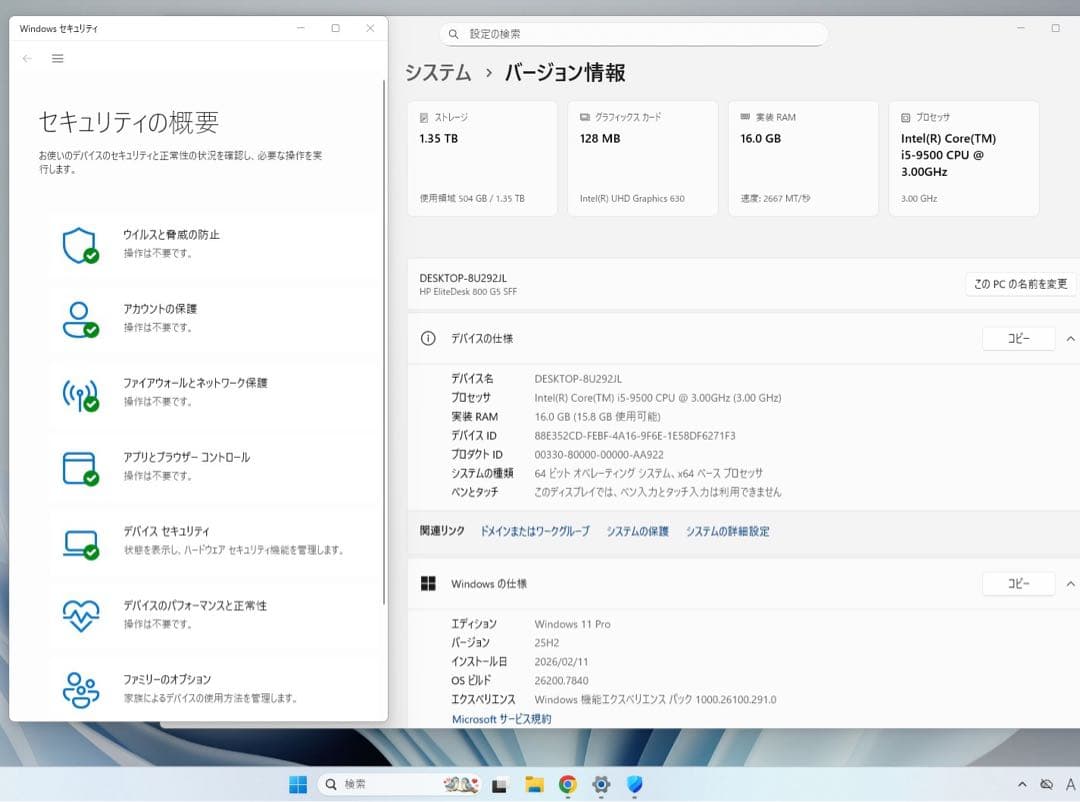
Task: Open the ファミリーのオプション entry
Action: click(x=214, y=690)
